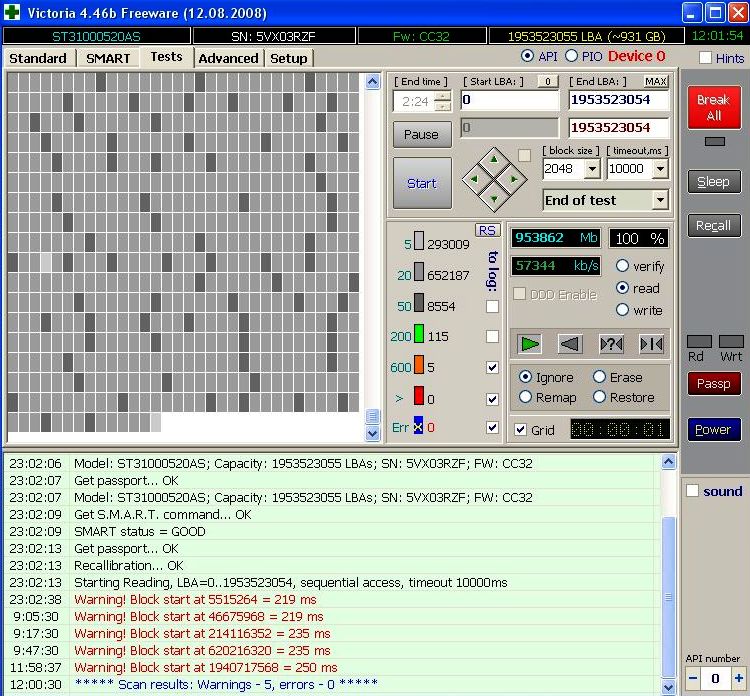The width and height of the screenshot is (750, 696).
Task: Open the timeout ms dropdown
Action: (661, 169)
